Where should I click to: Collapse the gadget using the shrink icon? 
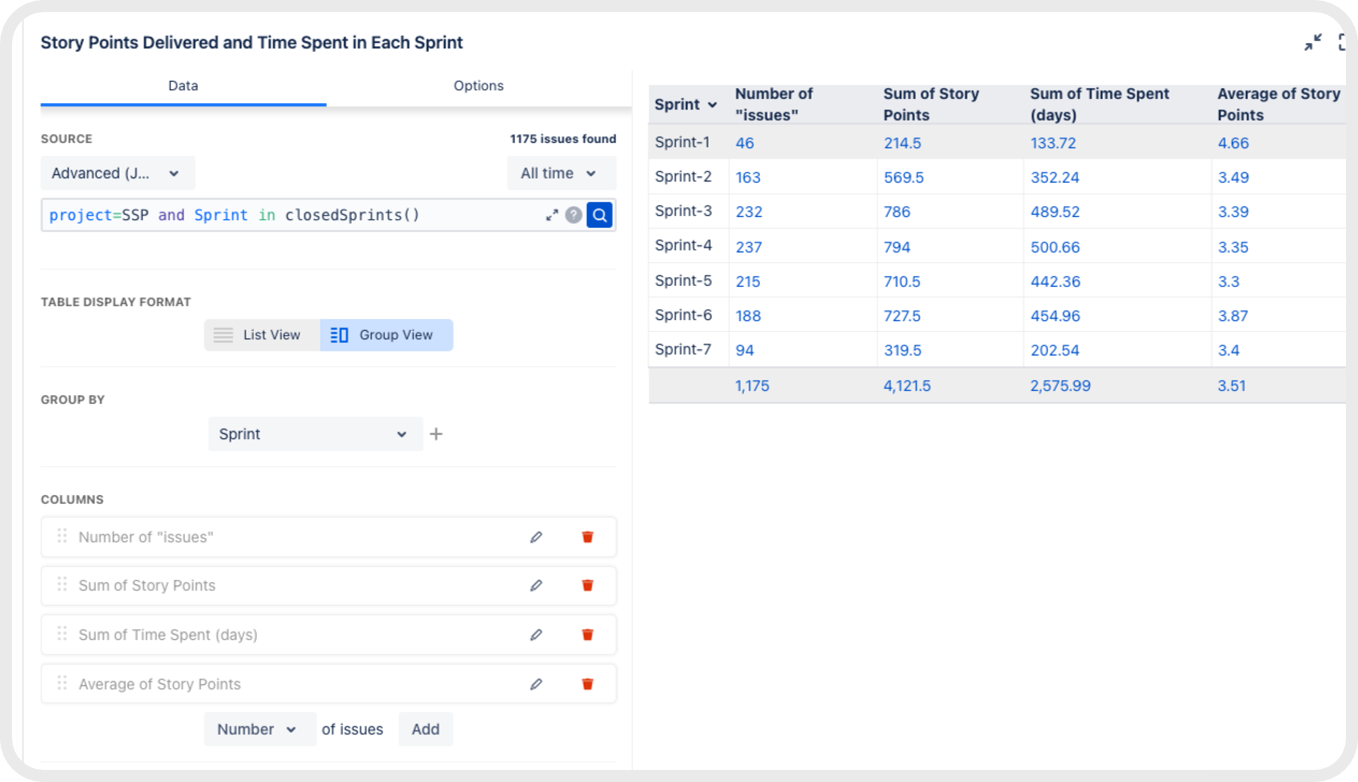(1312, 42)
